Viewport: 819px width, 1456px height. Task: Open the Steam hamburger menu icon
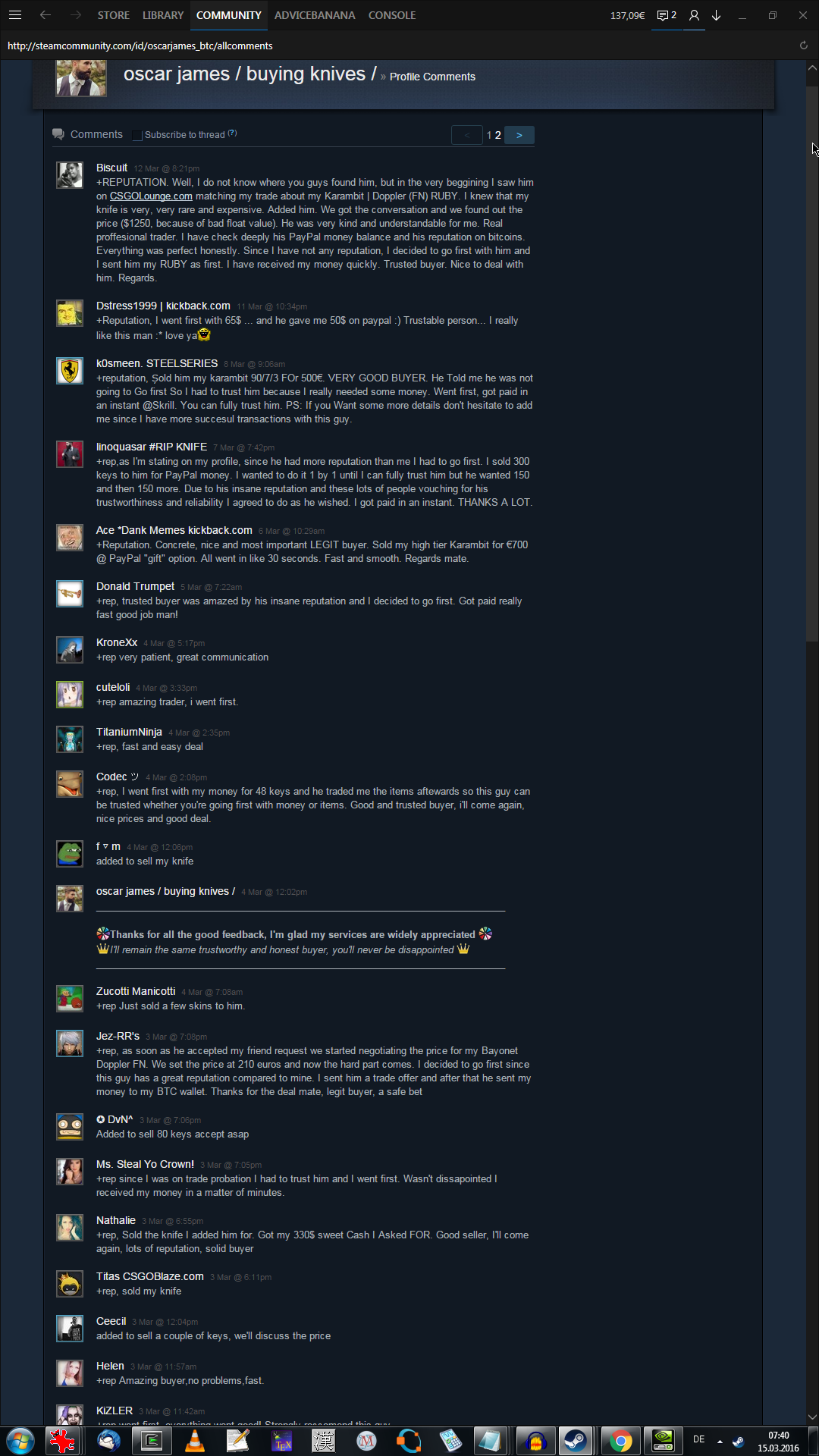point(15,15)
